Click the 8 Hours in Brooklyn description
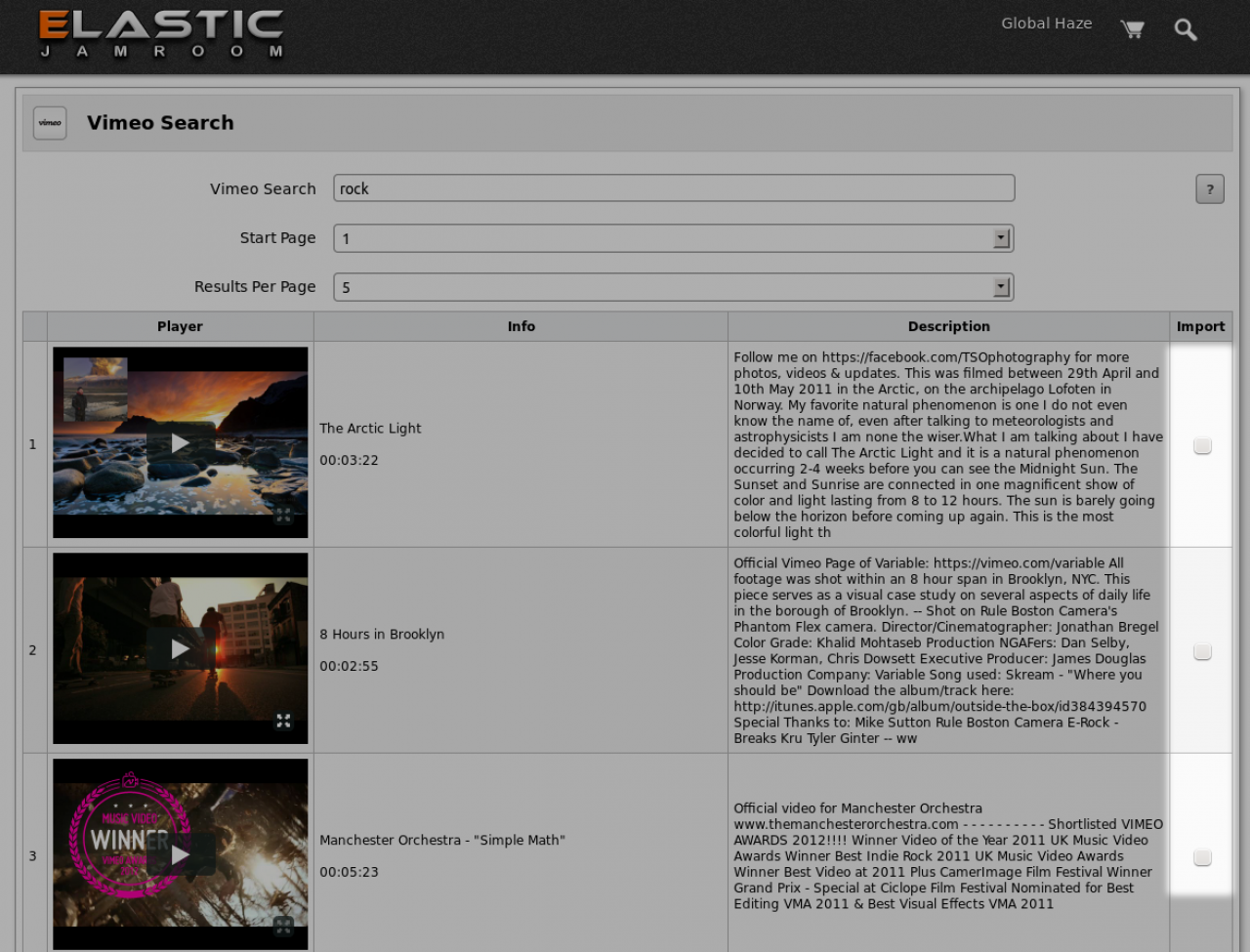This screenshot has width=1250, height=952. 947,650
